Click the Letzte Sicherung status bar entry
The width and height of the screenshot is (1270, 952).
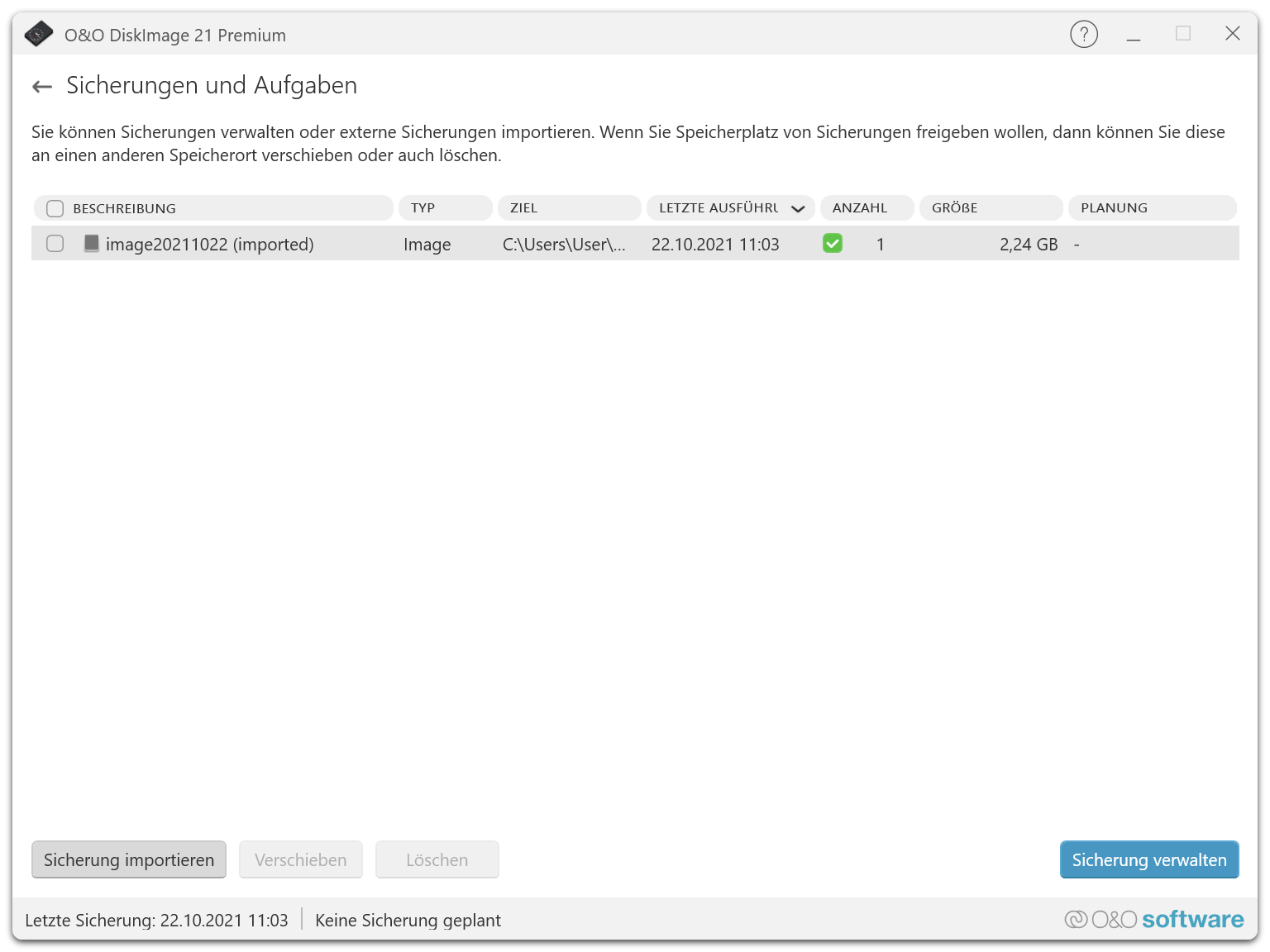(x=157, y=920)
